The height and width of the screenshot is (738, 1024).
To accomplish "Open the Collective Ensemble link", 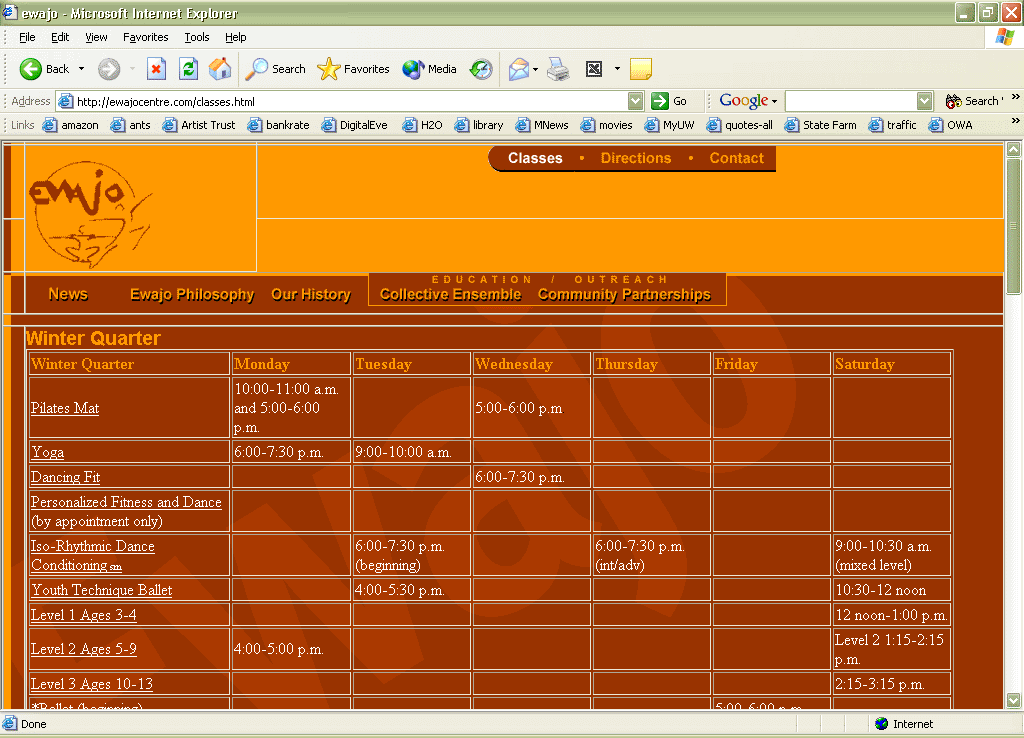I will pyautogui.click(x=451, y=295).
